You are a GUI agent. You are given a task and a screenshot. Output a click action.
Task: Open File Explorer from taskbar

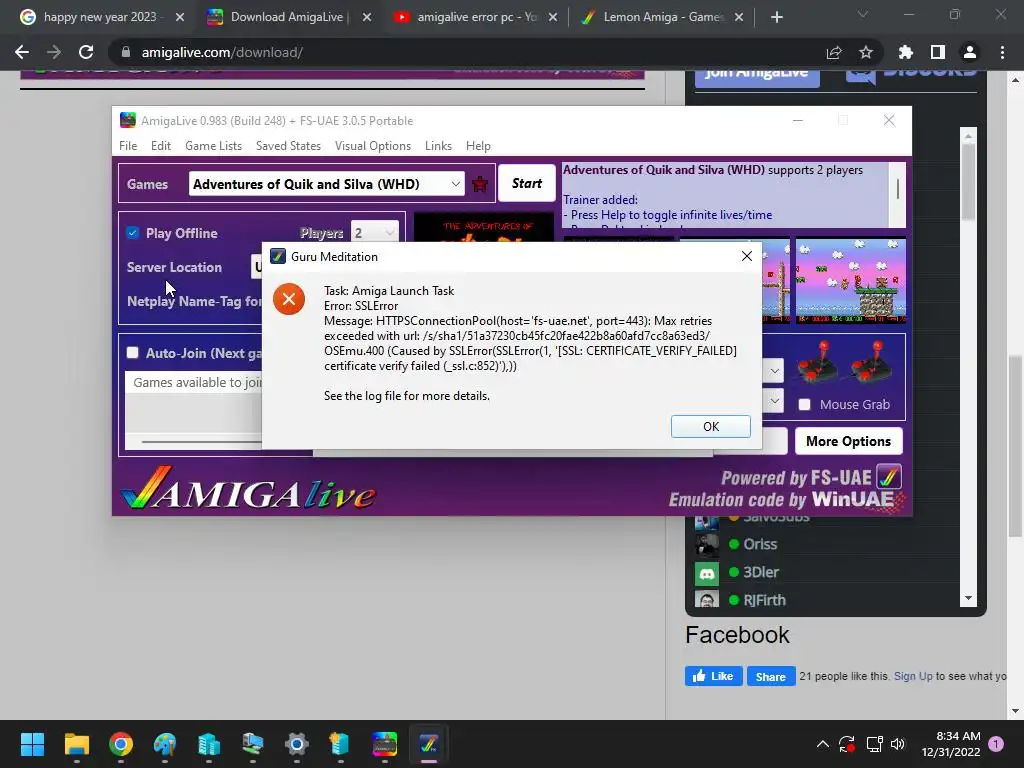click(x=76, y=744)
